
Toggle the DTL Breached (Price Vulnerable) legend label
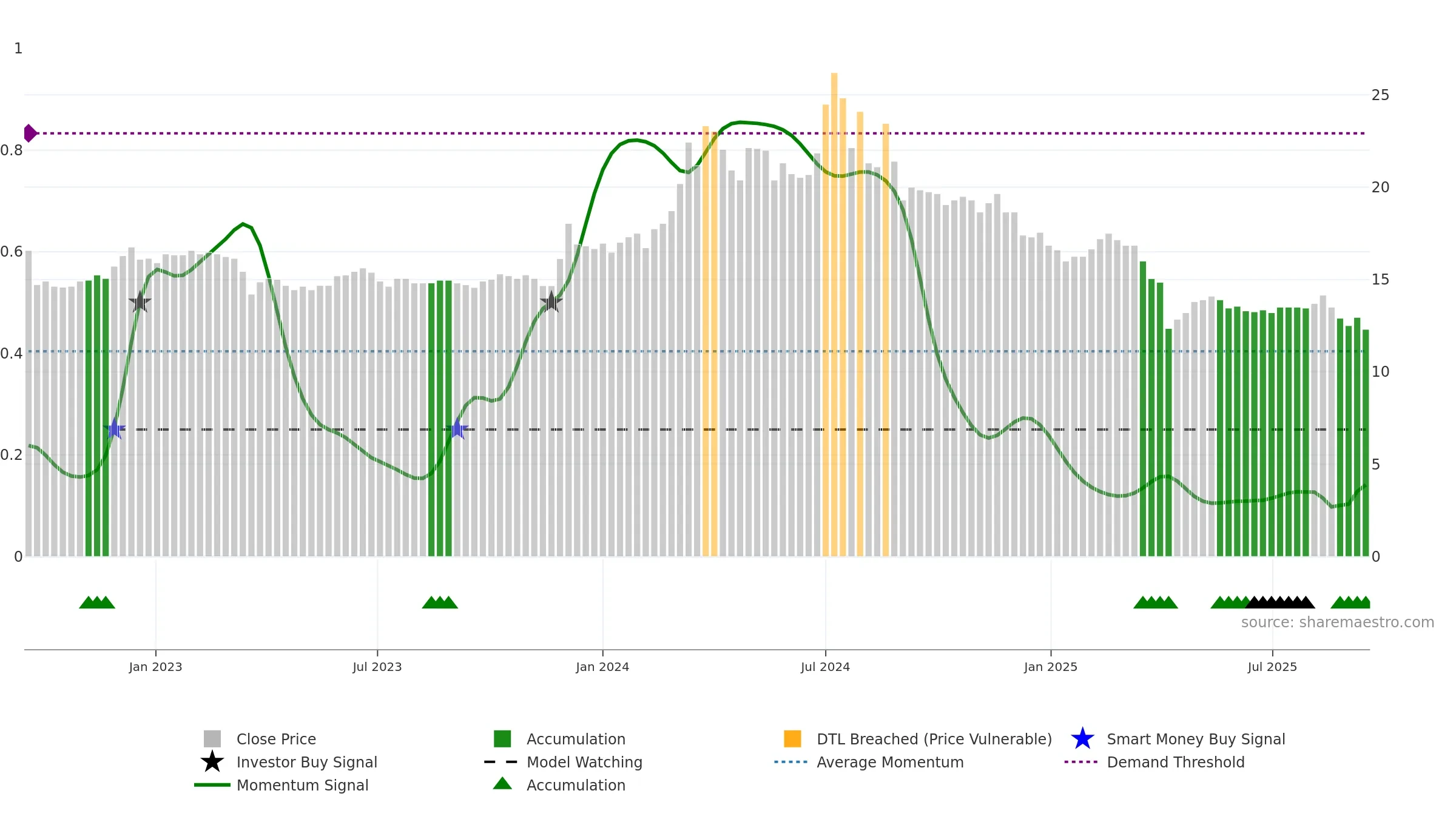coord(934,739)
